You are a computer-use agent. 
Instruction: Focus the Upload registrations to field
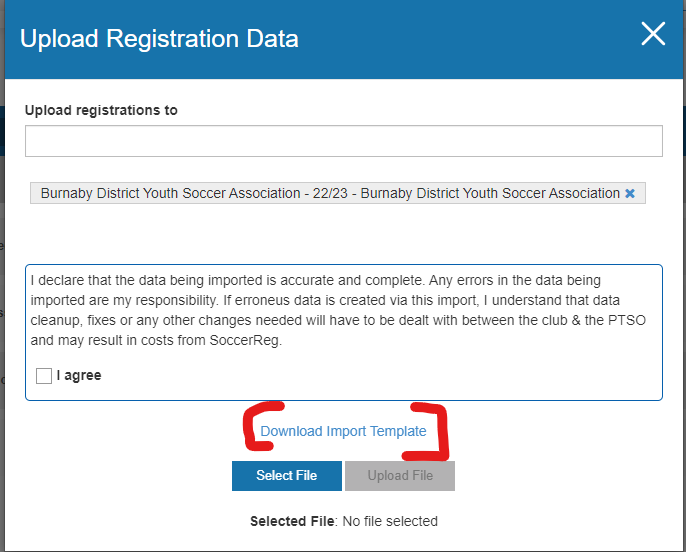click(343, 141)
